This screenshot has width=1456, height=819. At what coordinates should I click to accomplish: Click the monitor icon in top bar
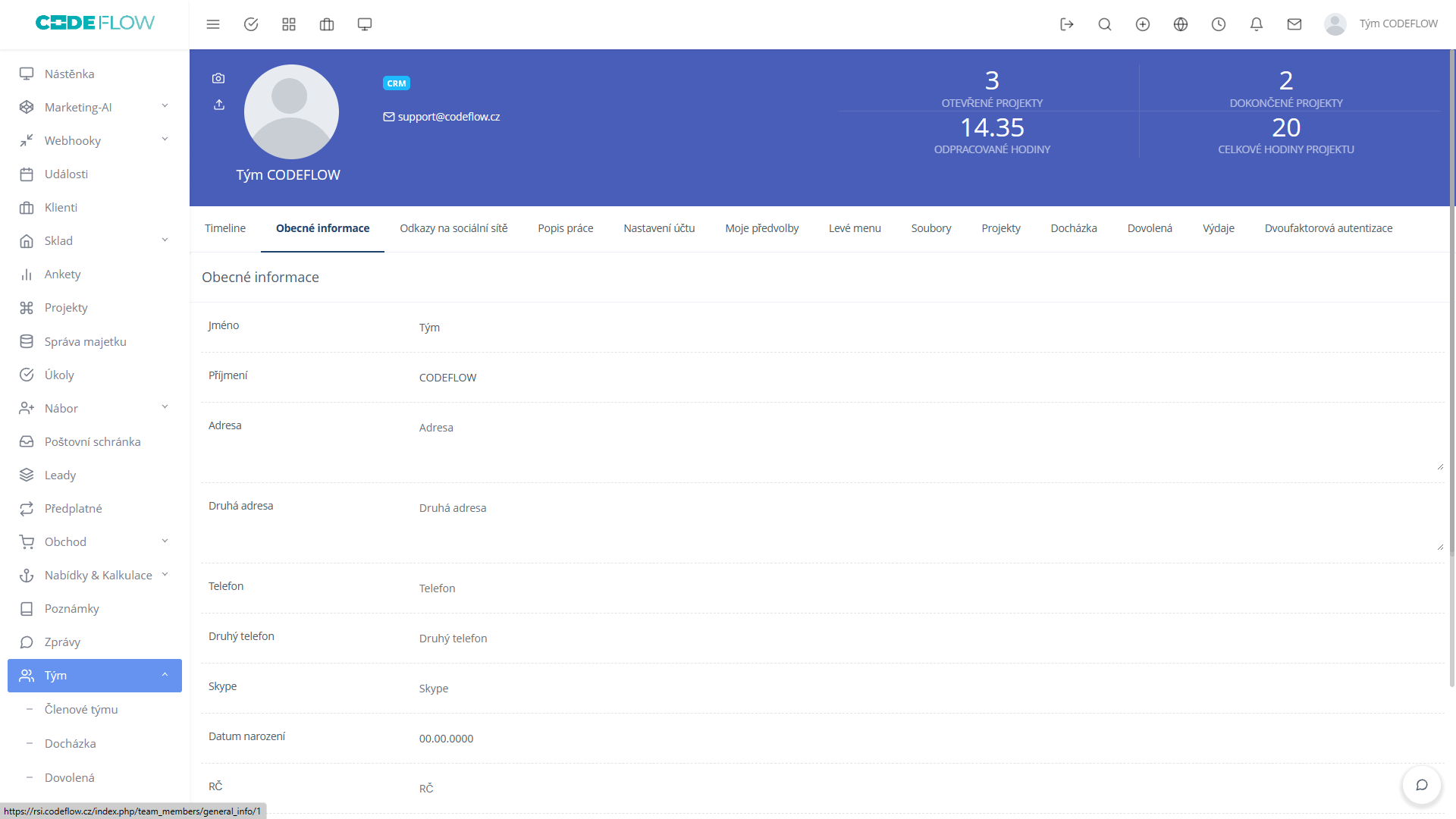click(365, 24)
